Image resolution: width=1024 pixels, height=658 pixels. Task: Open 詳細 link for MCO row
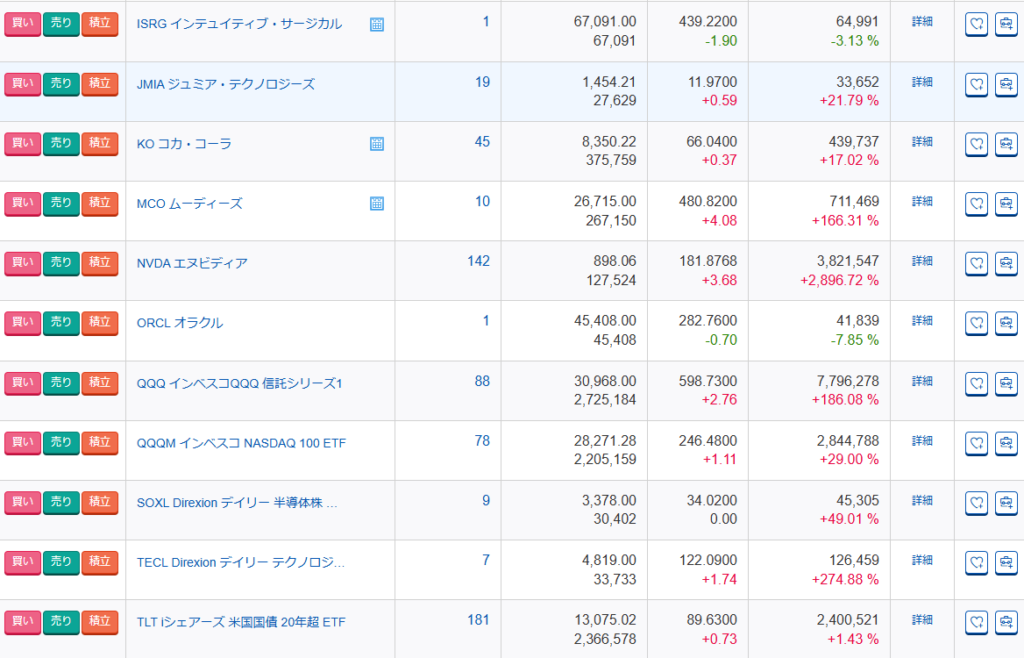coord(922,201)
